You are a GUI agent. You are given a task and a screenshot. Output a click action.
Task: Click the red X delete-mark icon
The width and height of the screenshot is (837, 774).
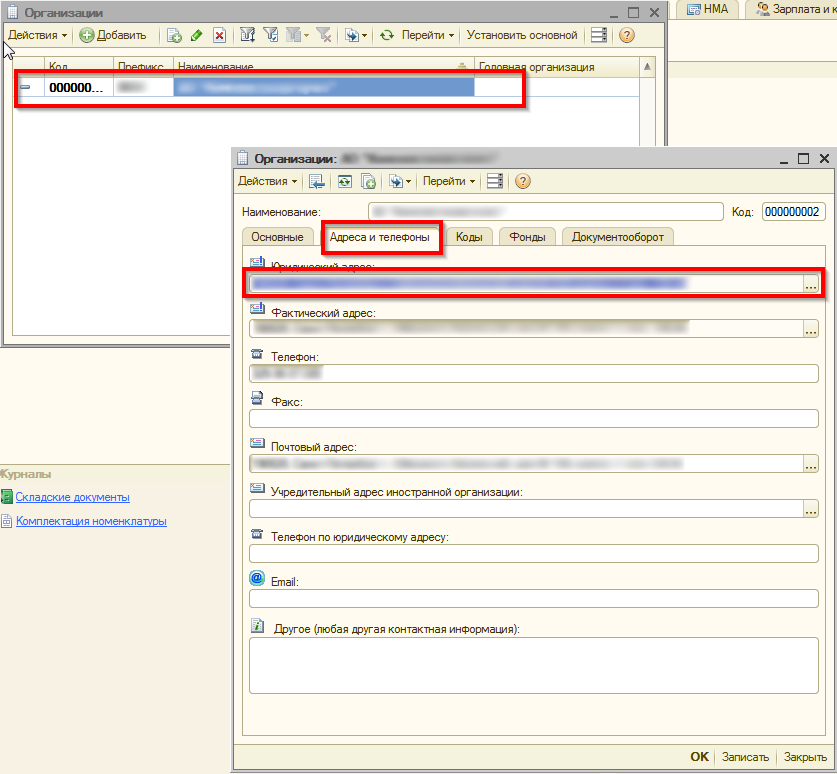pyautogui.click(x=219, y=35)
